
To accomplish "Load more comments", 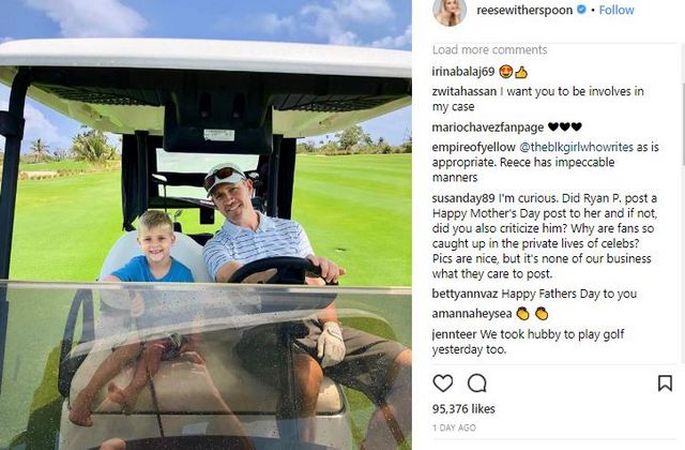I will click(490, 50).
